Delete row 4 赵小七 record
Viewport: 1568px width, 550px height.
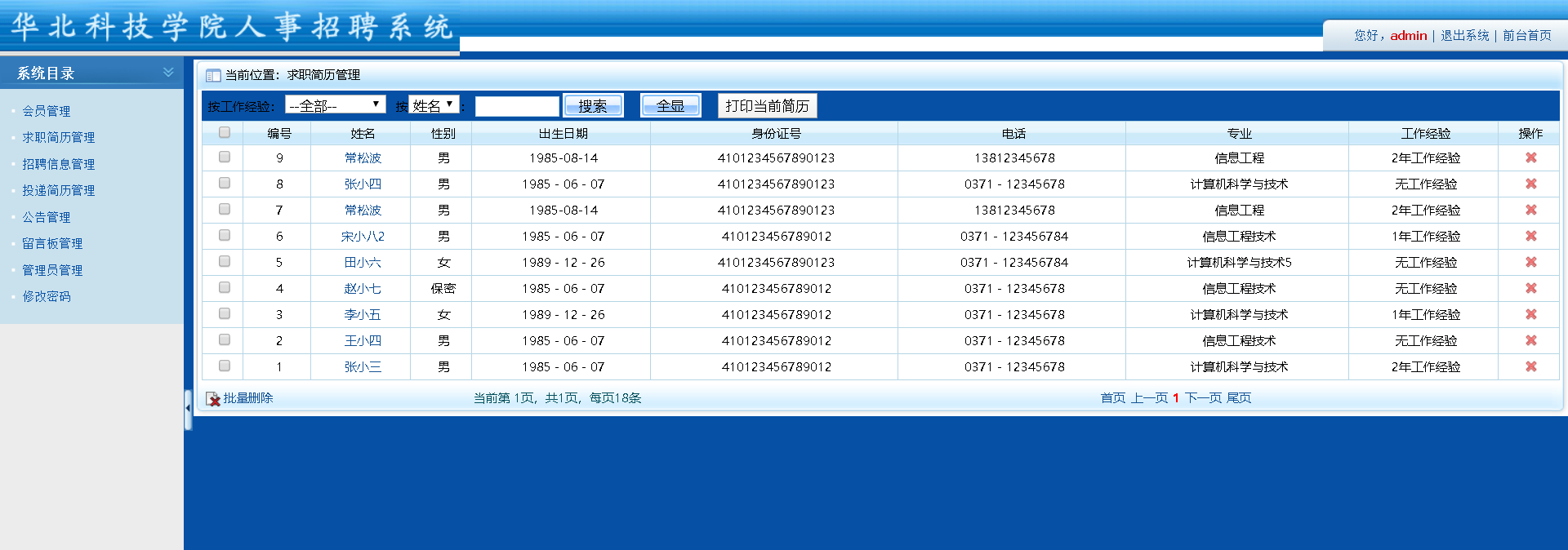coord(1530,288)
